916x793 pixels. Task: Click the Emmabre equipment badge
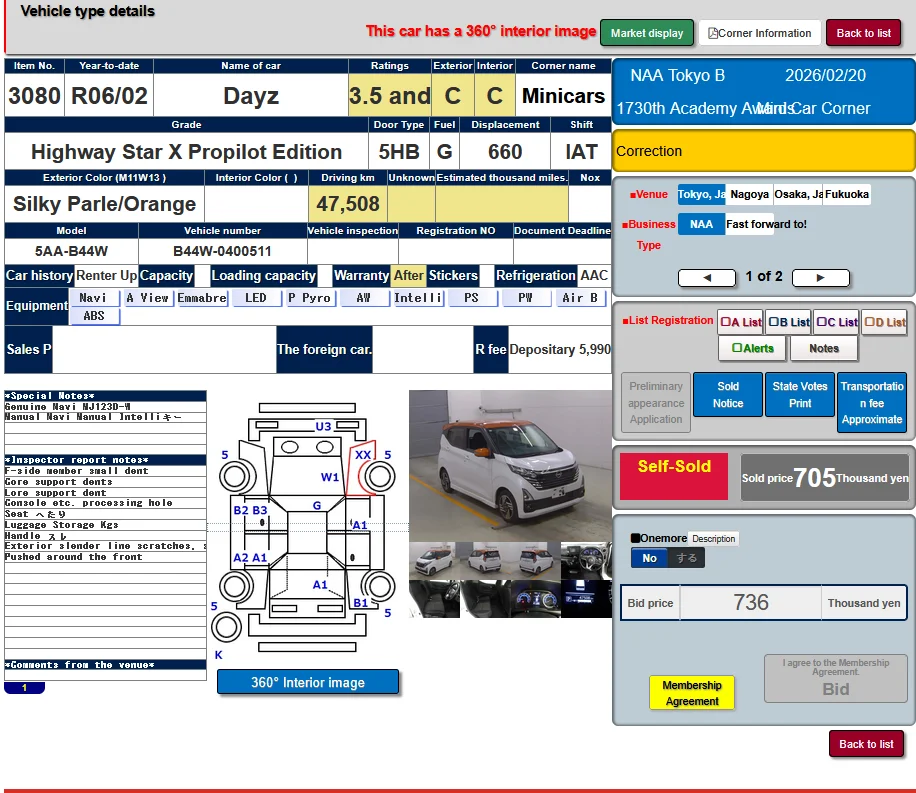click(202, 297)
